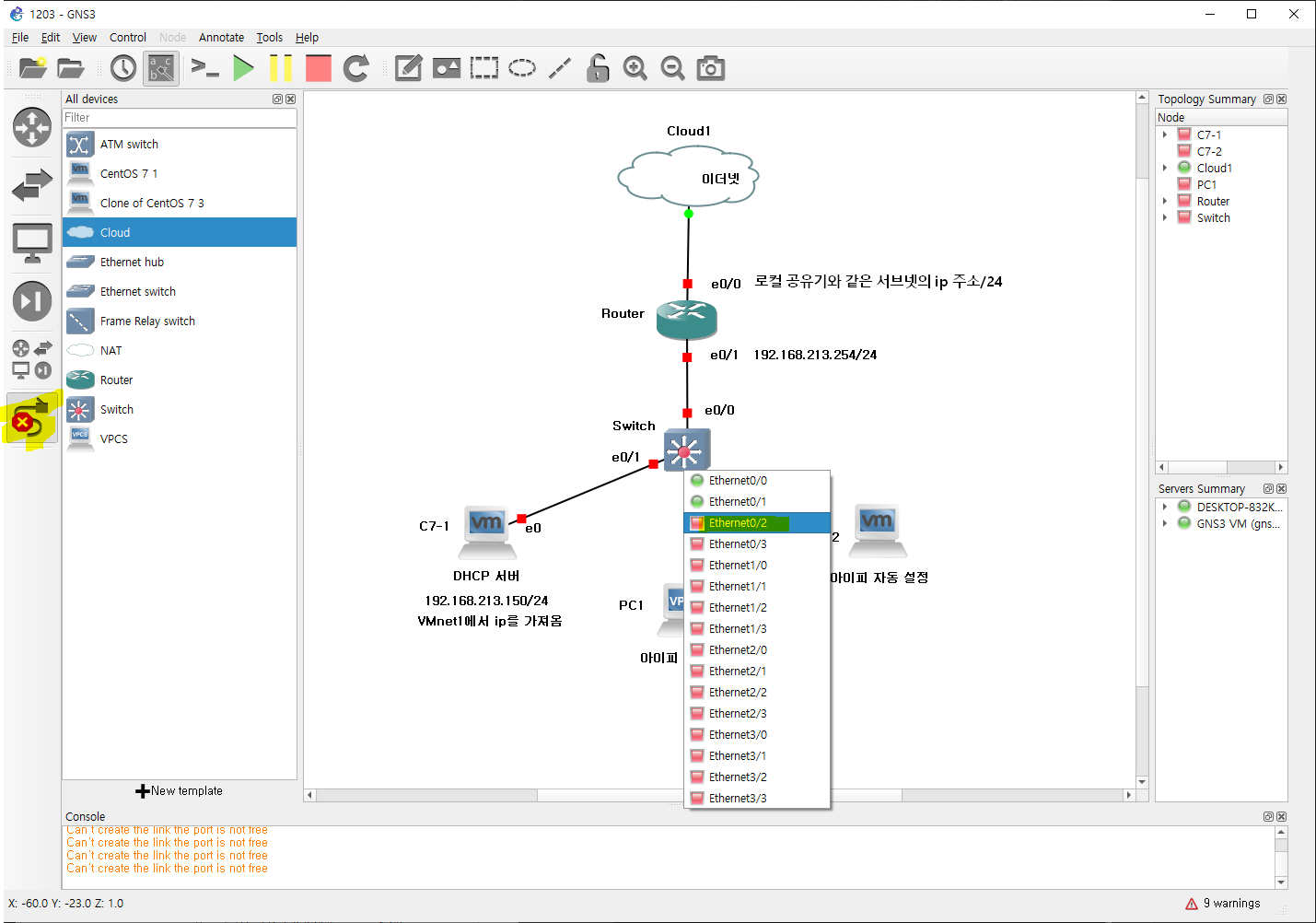Click the Cloud1 node on canvas
This screenshot has height=923, width=1316.
coord(688,175)
